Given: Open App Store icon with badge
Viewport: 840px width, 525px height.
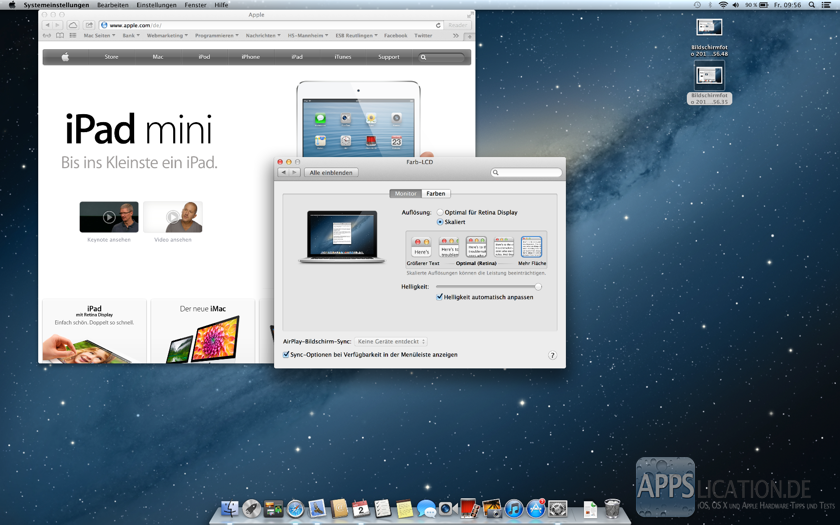Looking at the screenshot, I should (536, 508).
